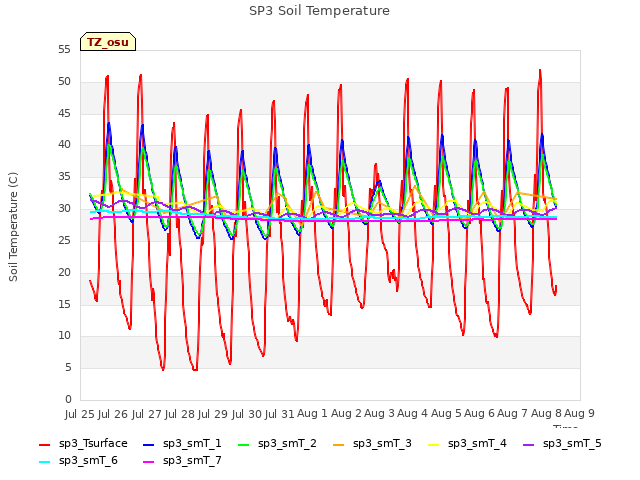Click the Aug 5 x-axis tick label

pos(446,414)
